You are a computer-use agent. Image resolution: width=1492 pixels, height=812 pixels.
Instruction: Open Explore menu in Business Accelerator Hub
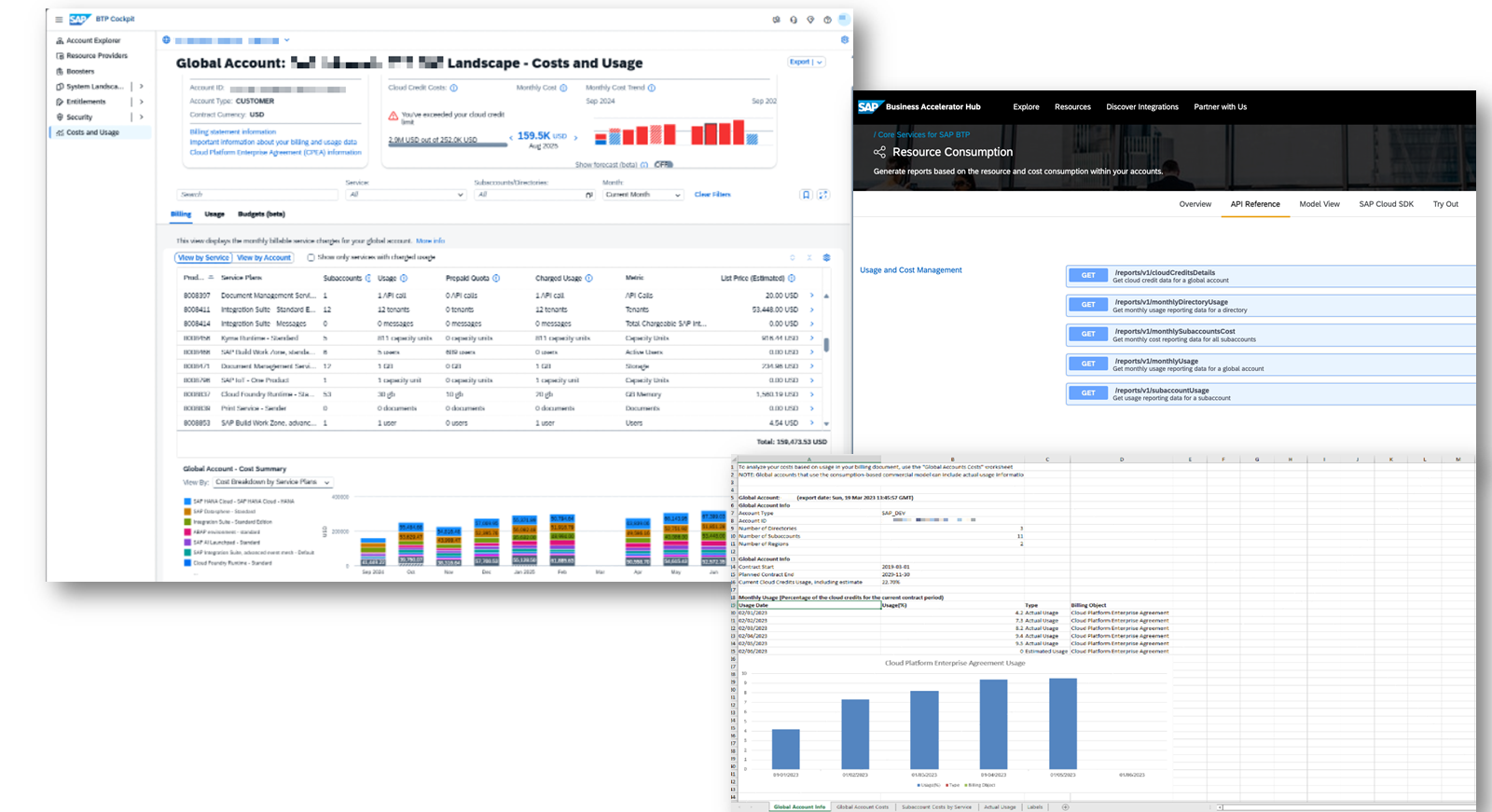coord(1026,107)
